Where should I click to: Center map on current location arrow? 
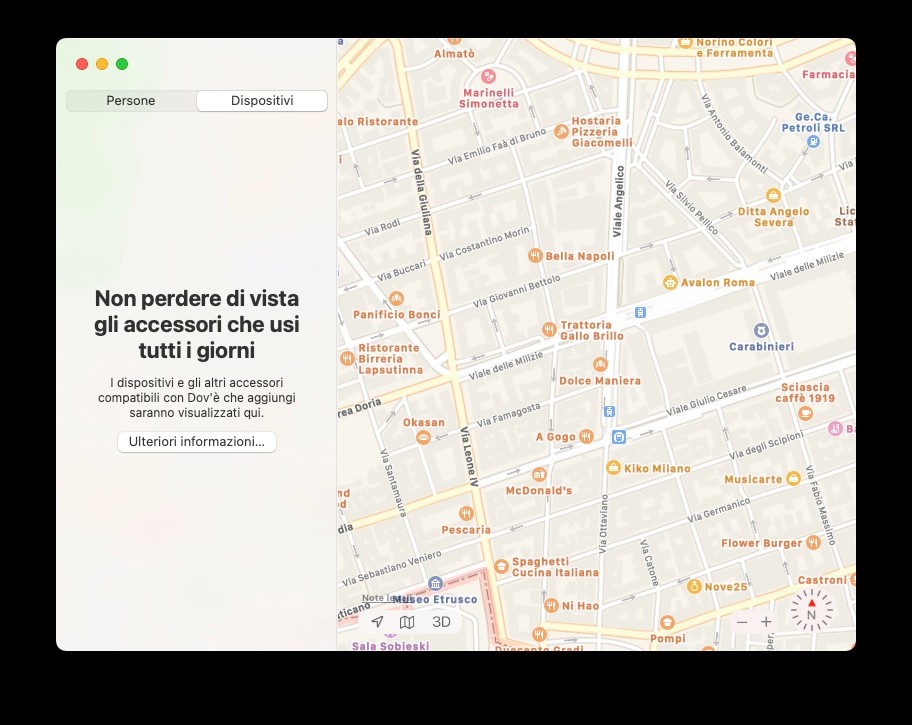pos(377,622)
